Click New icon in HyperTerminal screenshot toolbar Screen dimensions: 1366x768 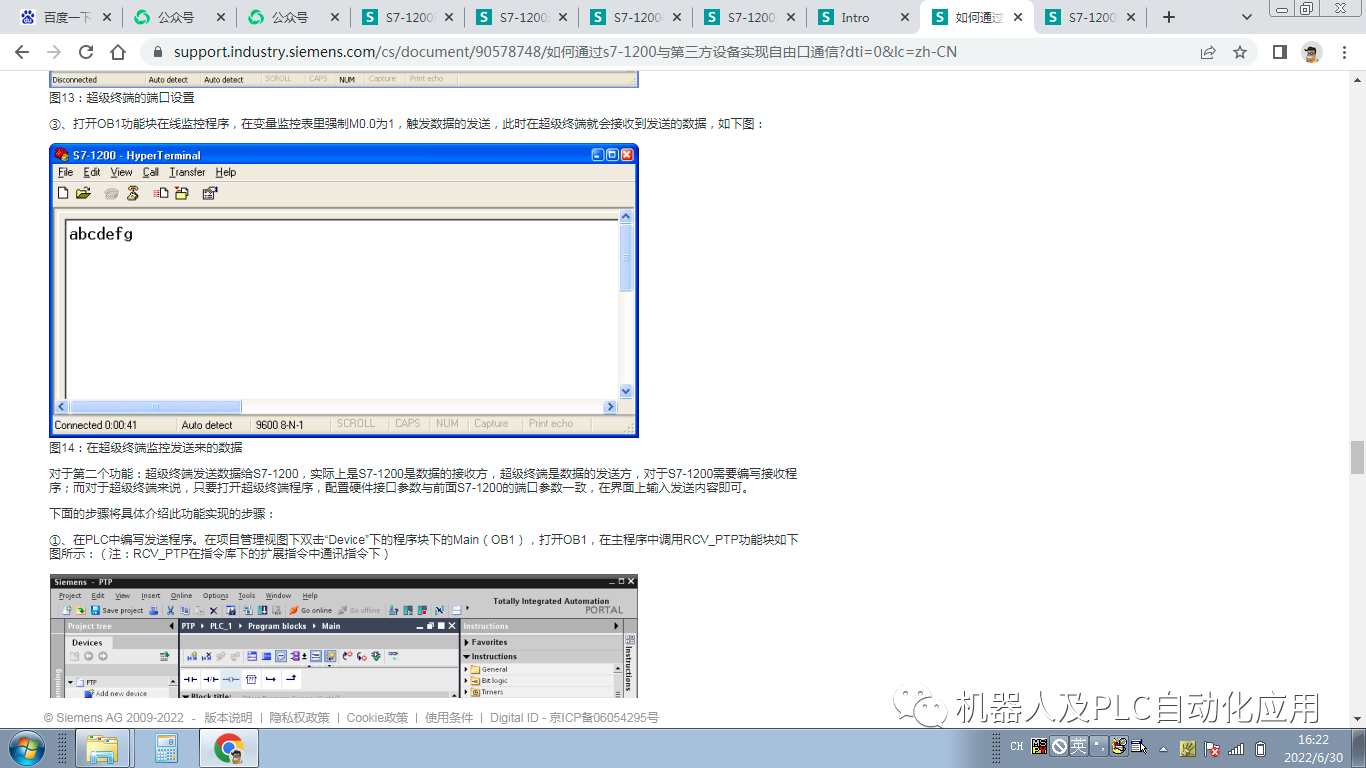63,193
